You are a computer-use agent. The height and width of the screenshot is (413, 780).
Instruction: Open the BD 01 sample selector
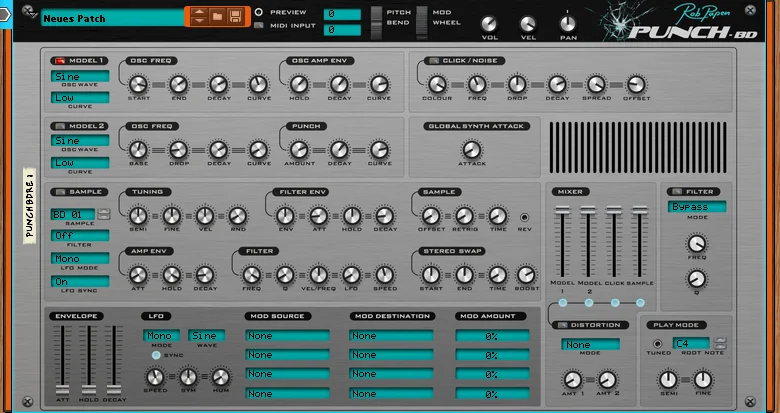[x=73, y=214]
